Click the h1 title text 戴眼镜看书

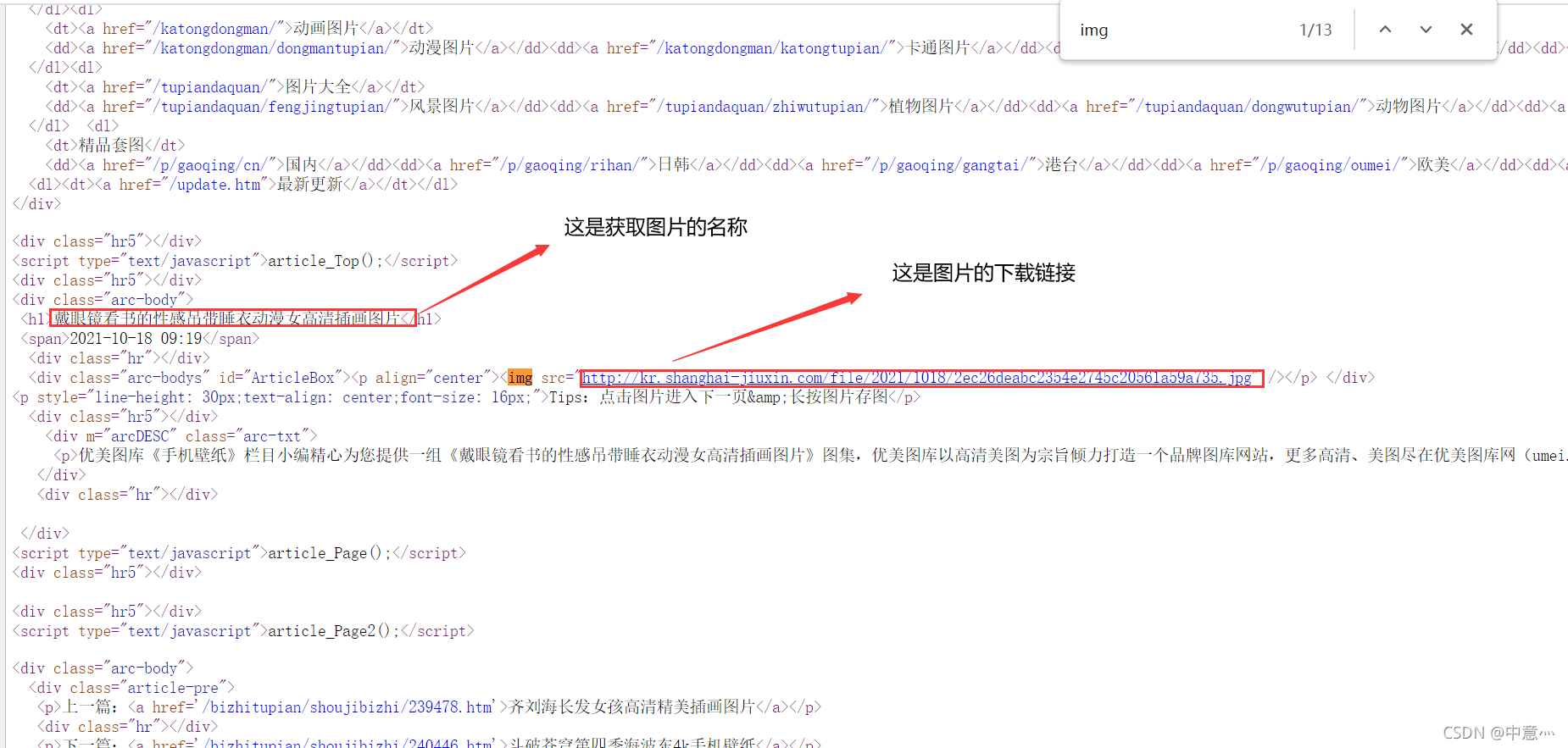pyautogui.click(x=227, y=319)
